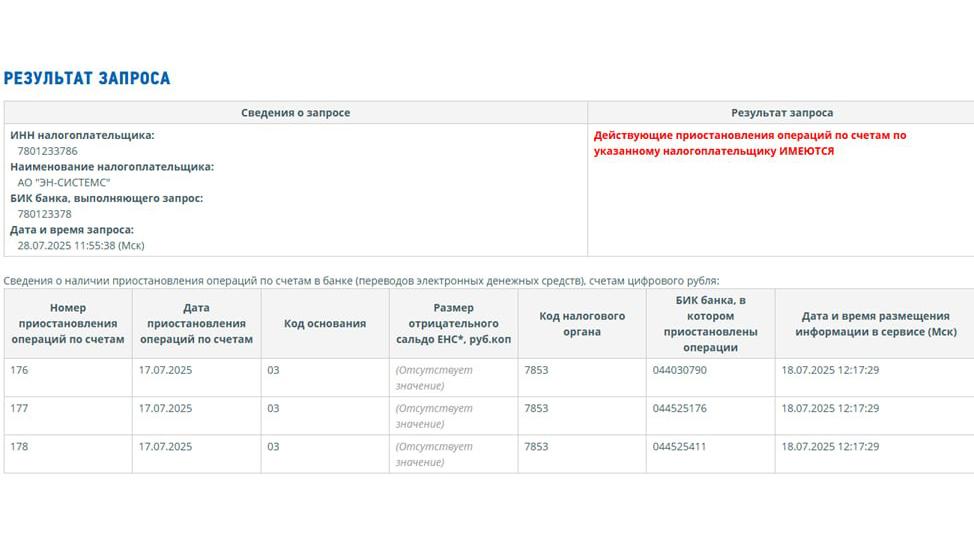The width and height of the screenshot is (974, 548).
Task: Click the bank BIK 044525411 cell
Action: (x=679, y=446)
